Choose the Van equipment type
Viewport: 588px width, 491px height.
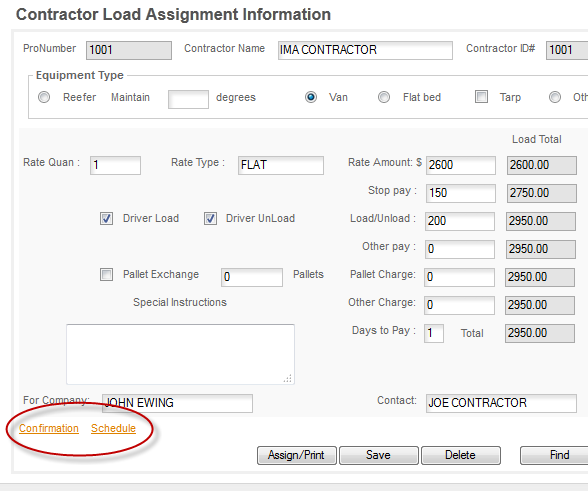pyautogui.click(x=311, y=97)
